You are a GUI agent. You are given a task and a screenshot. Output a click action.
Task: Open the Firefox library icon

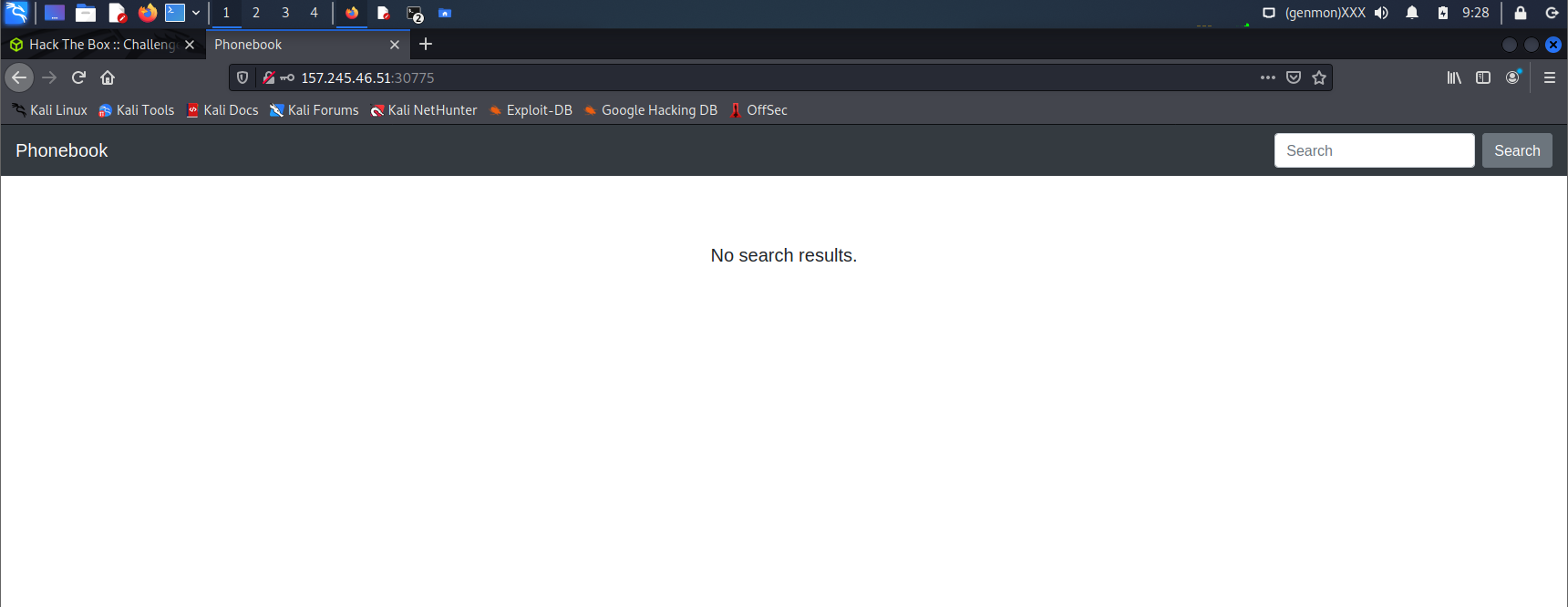[x=1454, y=77]
